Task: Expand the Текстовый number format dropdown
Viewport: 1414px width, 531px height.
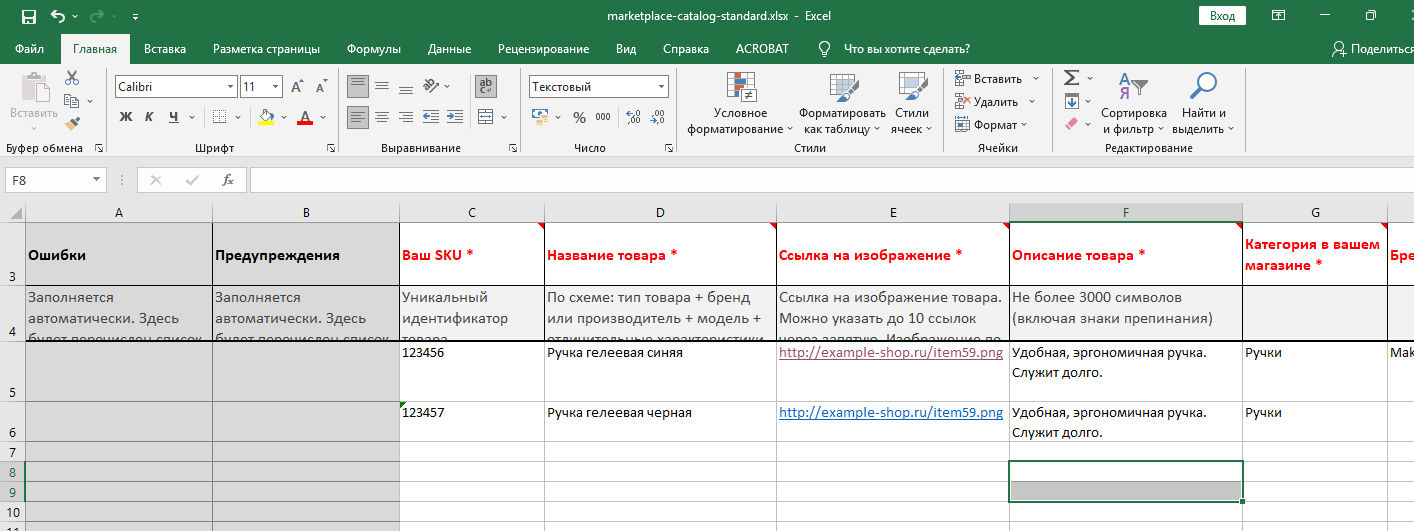Action: pyautogui.click(x=661, y=87)
